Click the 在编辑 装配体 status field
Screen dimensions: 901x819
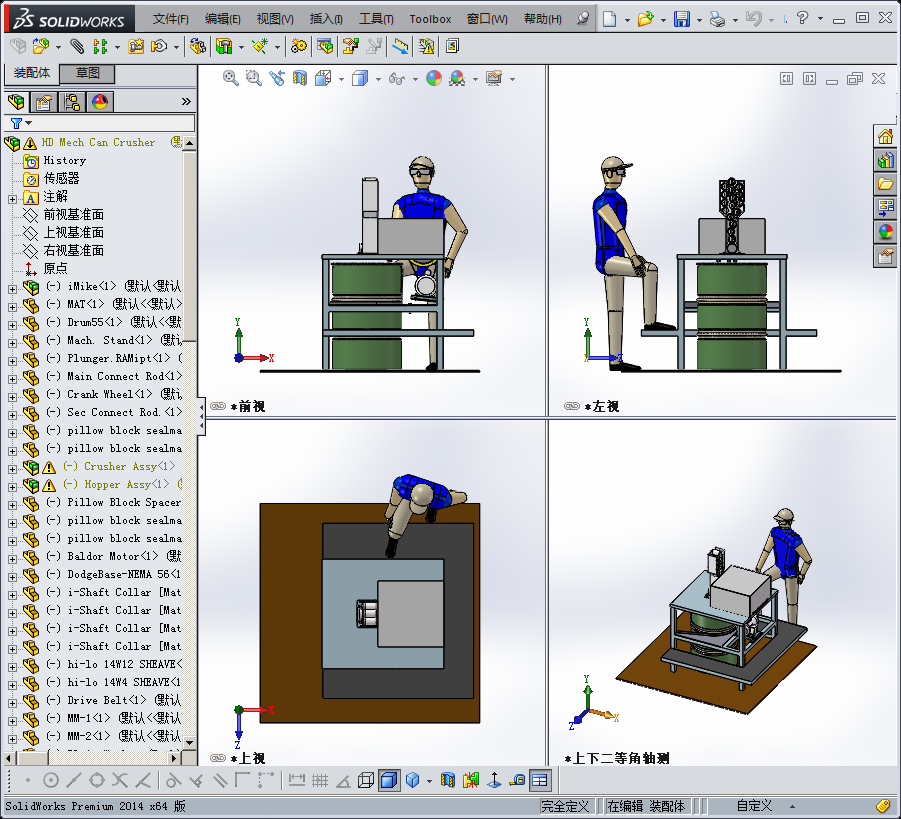pos(646,806)
